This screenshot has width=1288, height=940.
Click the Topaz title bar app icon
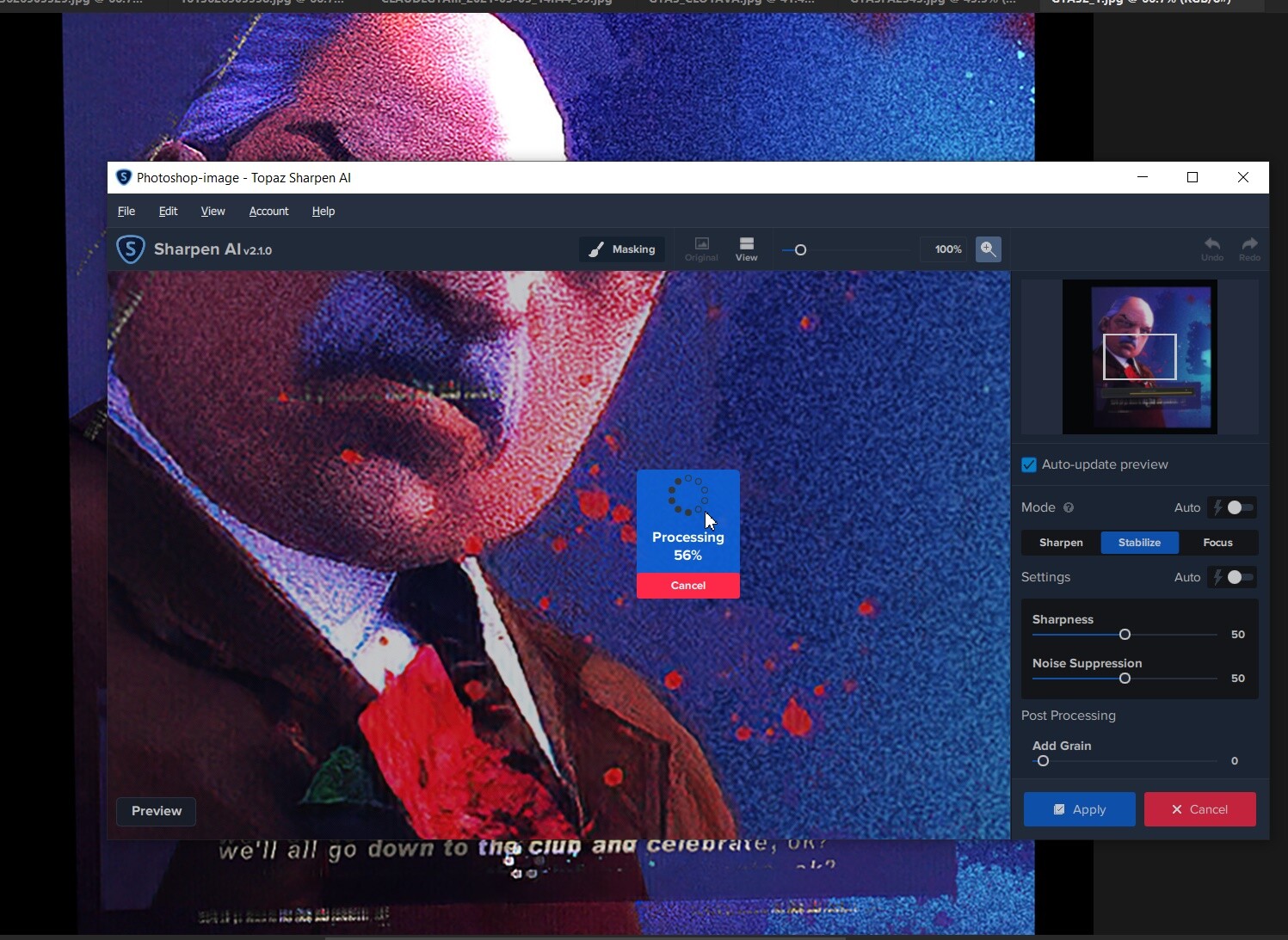pos(124,177)
